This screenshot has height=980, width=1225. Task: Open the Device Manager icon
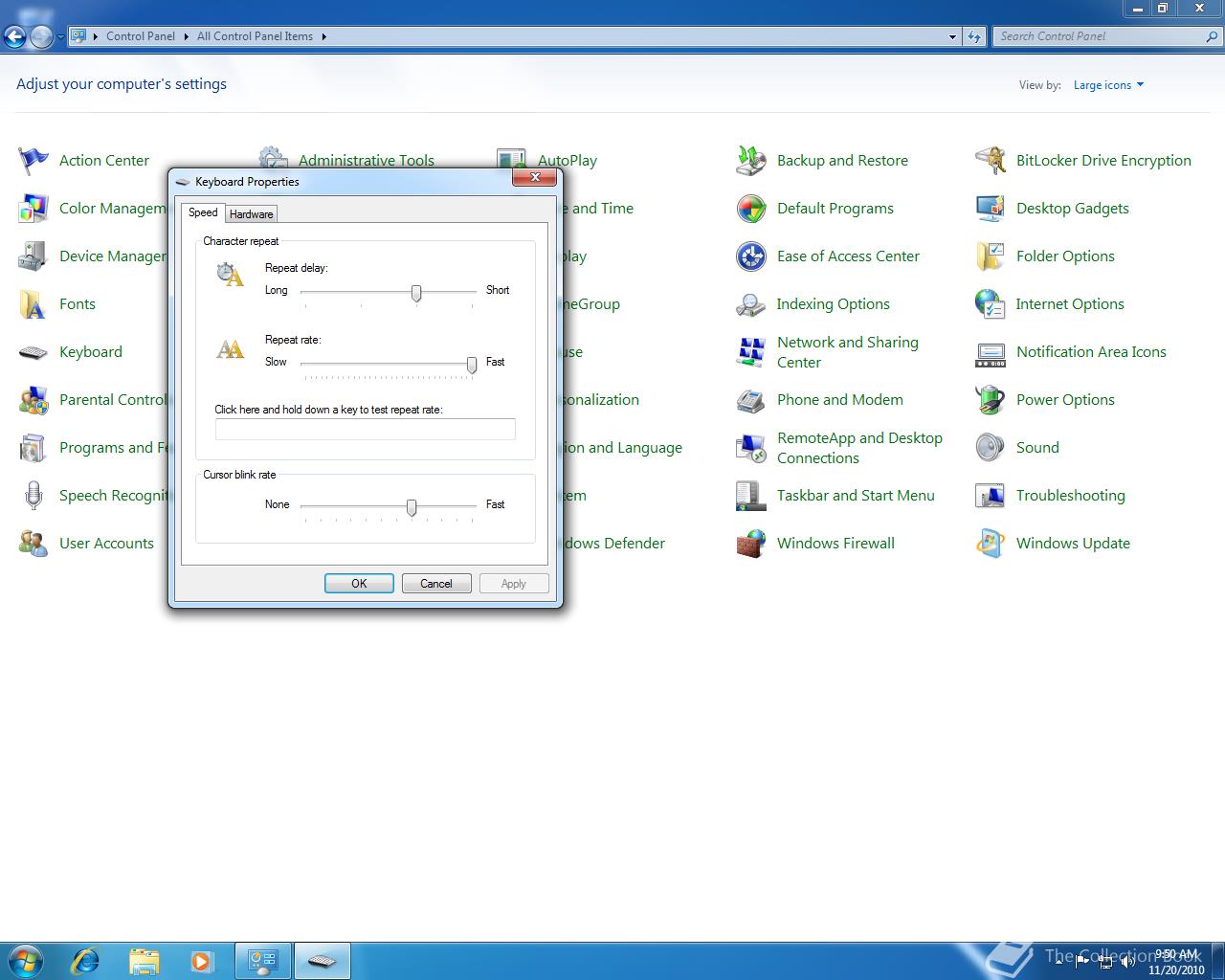pos(33,256)
